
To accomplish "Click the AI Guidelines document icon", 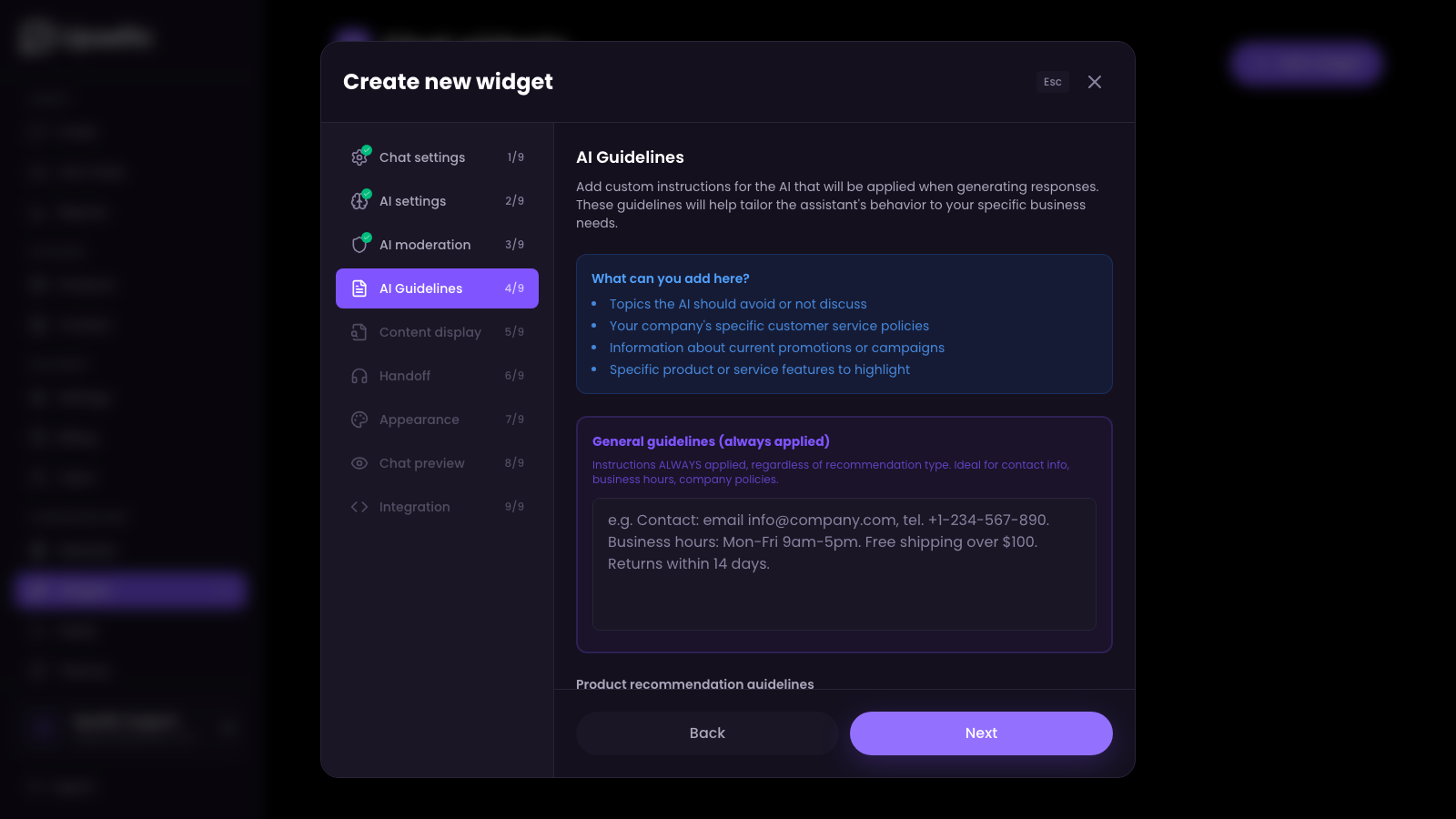I will pyautogui.click(x=360, y=288).
